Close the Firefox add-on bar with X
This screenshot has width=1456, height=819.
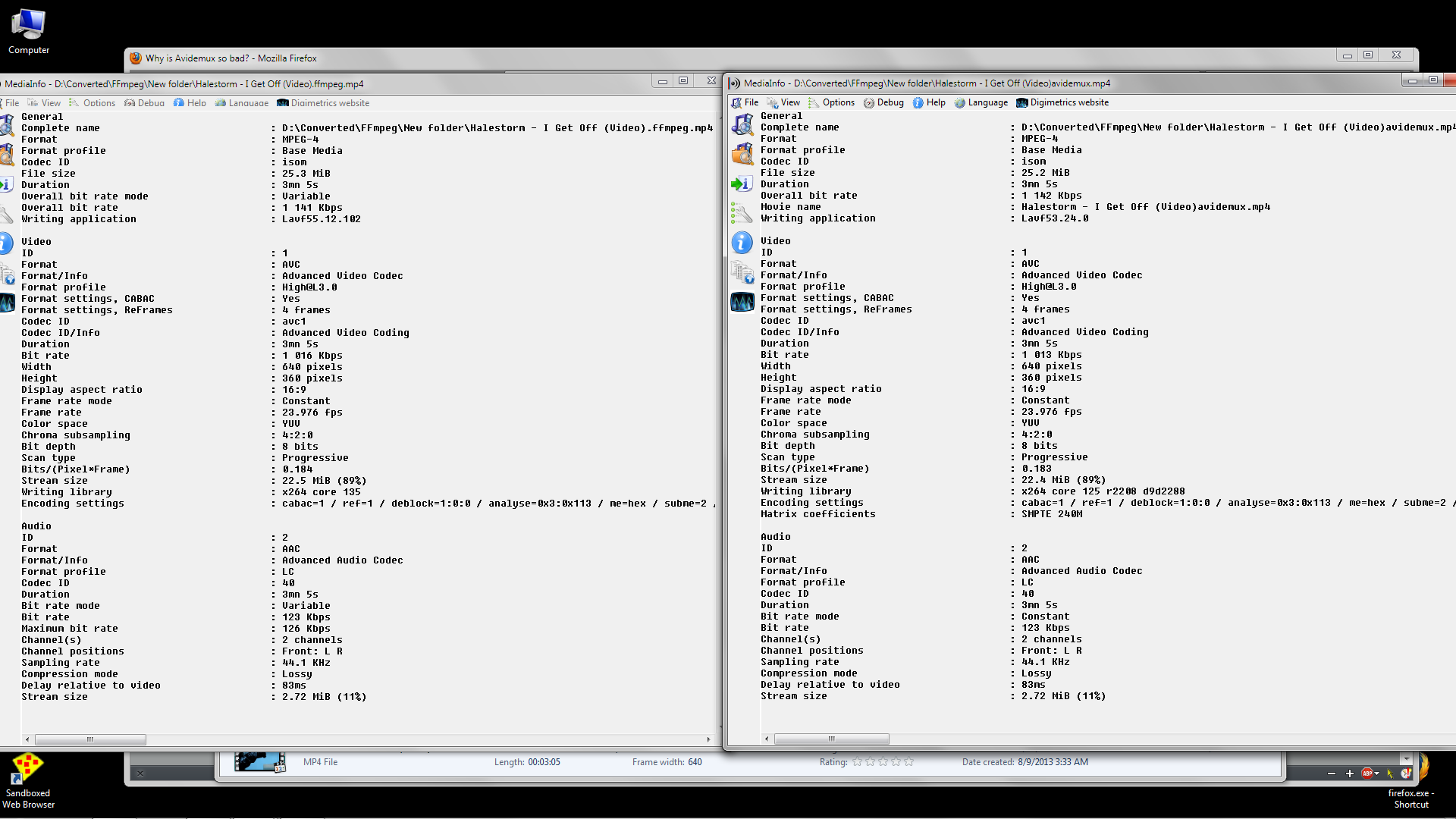pyautogui.click(x=140, y=773)
